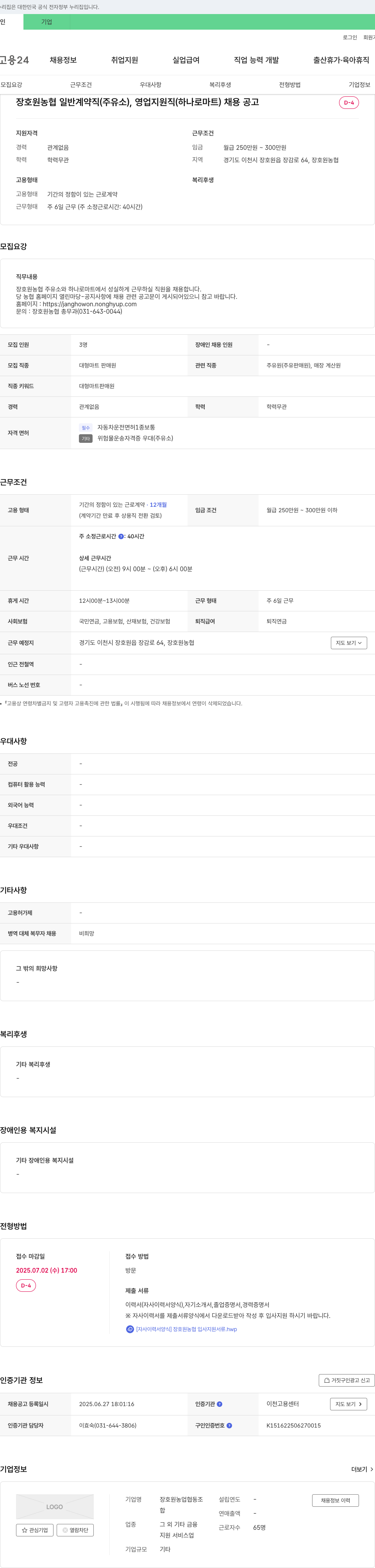Screen dimensions: 375x1568
Task: Jump to the 기업정보 section tab
Action: (x=359, y=85)
